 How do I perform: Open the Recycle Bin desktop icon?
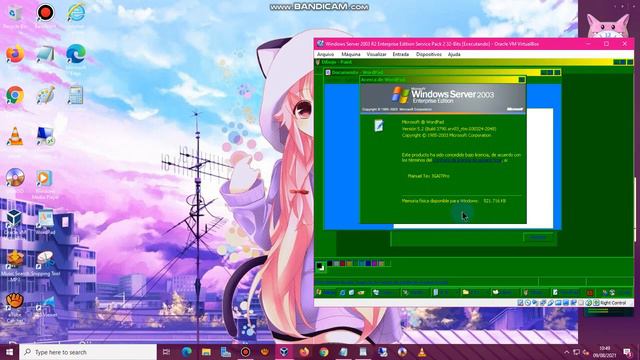(x=15, y=16)
